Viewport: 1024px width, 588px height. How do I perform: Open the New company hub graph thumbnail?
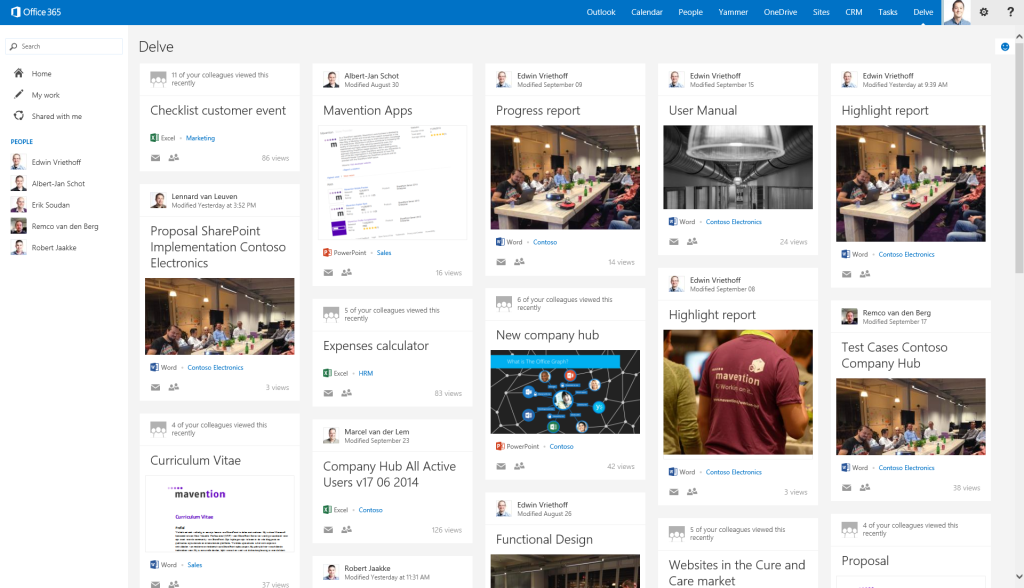tap(565, 392)
